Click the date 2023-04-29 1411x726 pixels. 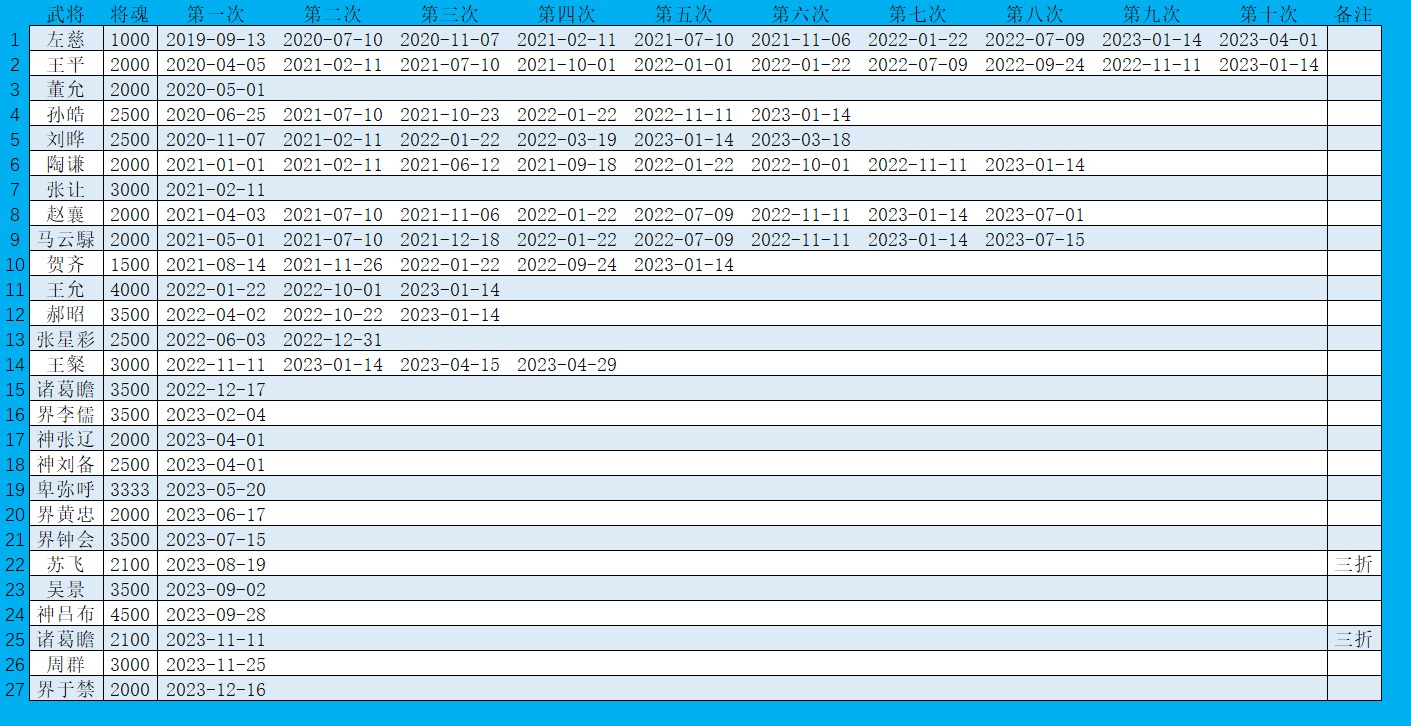pos(567,365)
